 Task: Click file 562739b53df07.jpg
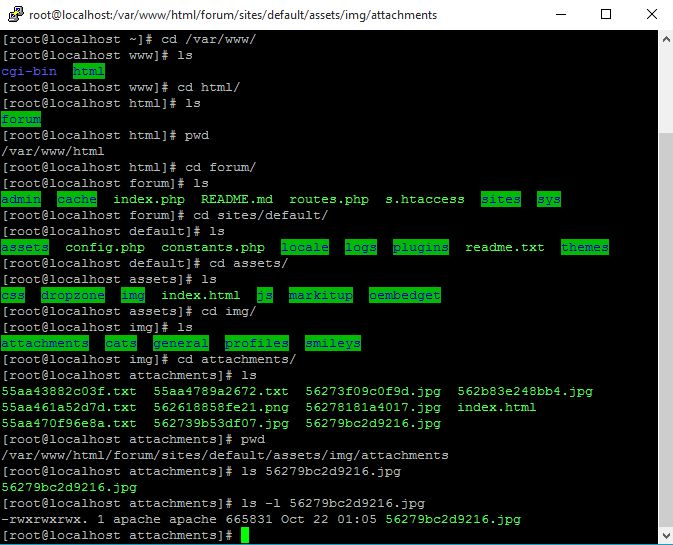pyautogui.click(x=221, y=423)
